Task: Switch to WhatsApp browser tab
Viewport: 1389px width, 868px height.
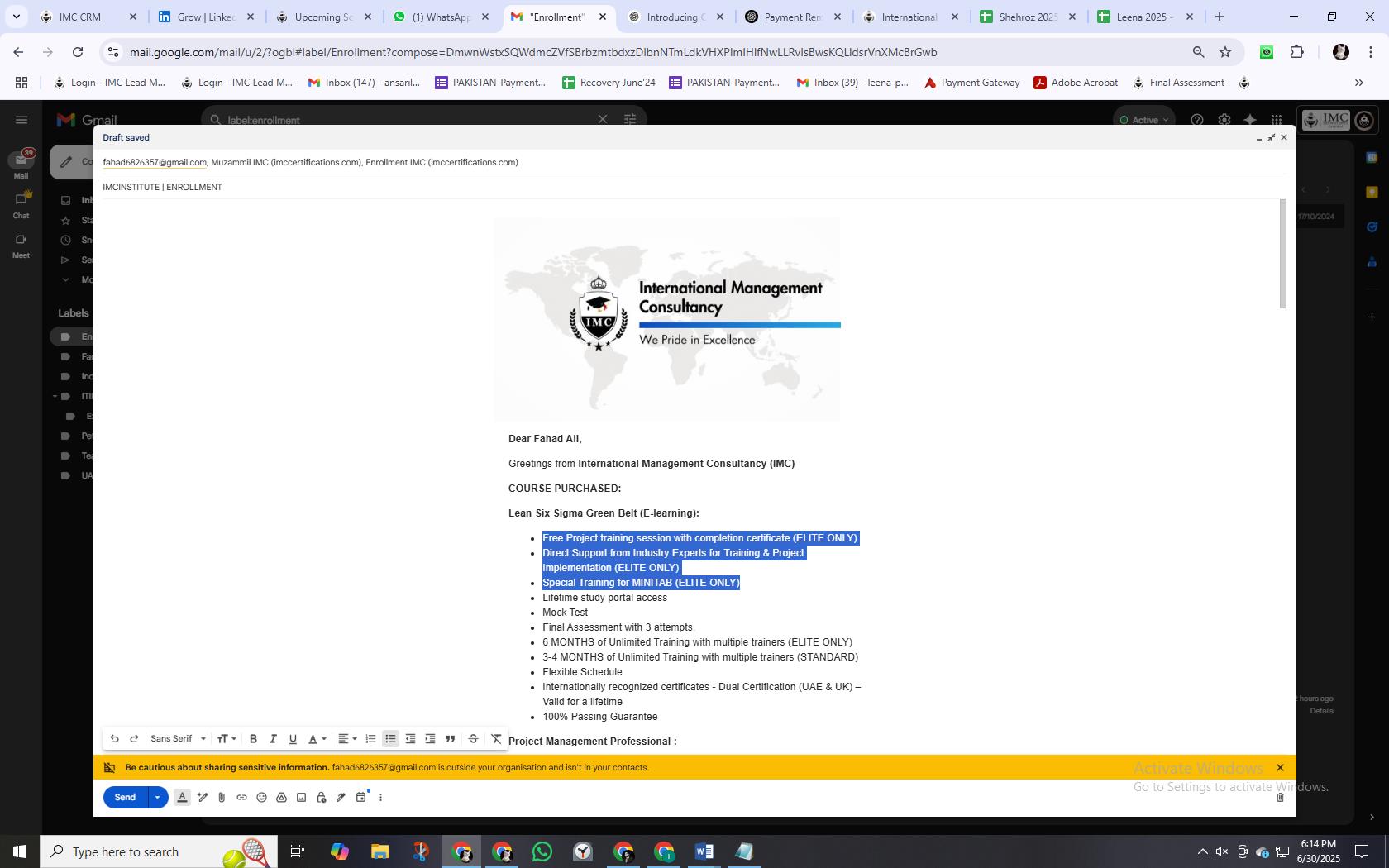Action: [442, 17]
